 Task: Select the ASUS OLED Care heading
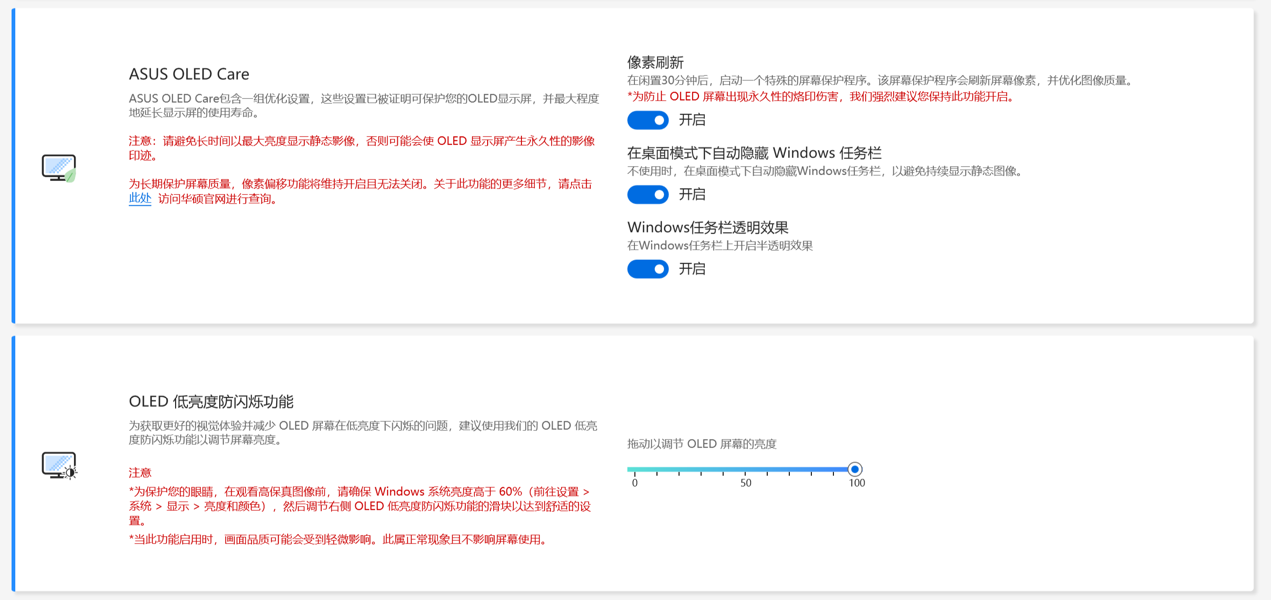(x=189, y=74)
